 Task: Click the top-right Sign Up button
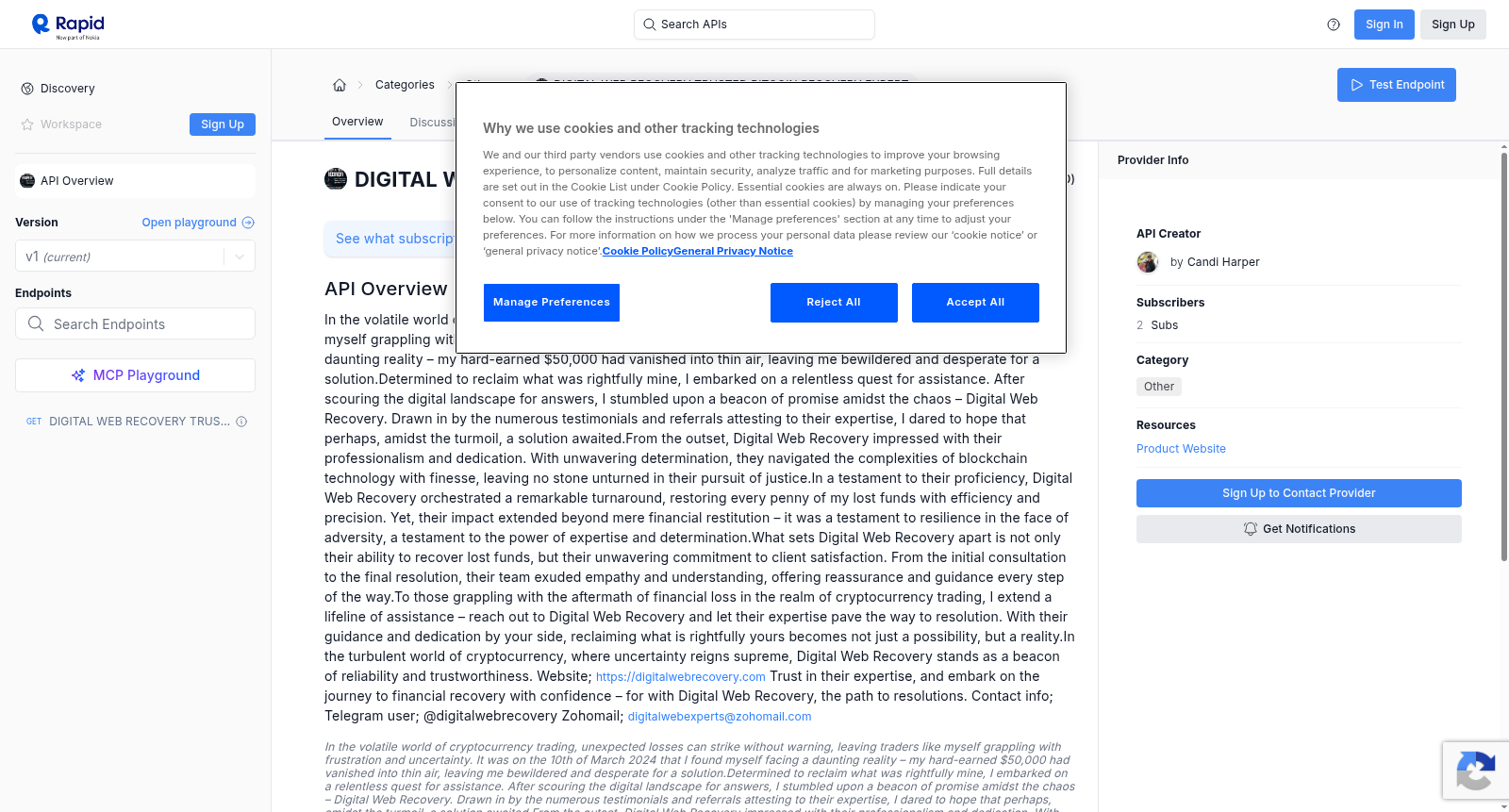click(1453, 25)
